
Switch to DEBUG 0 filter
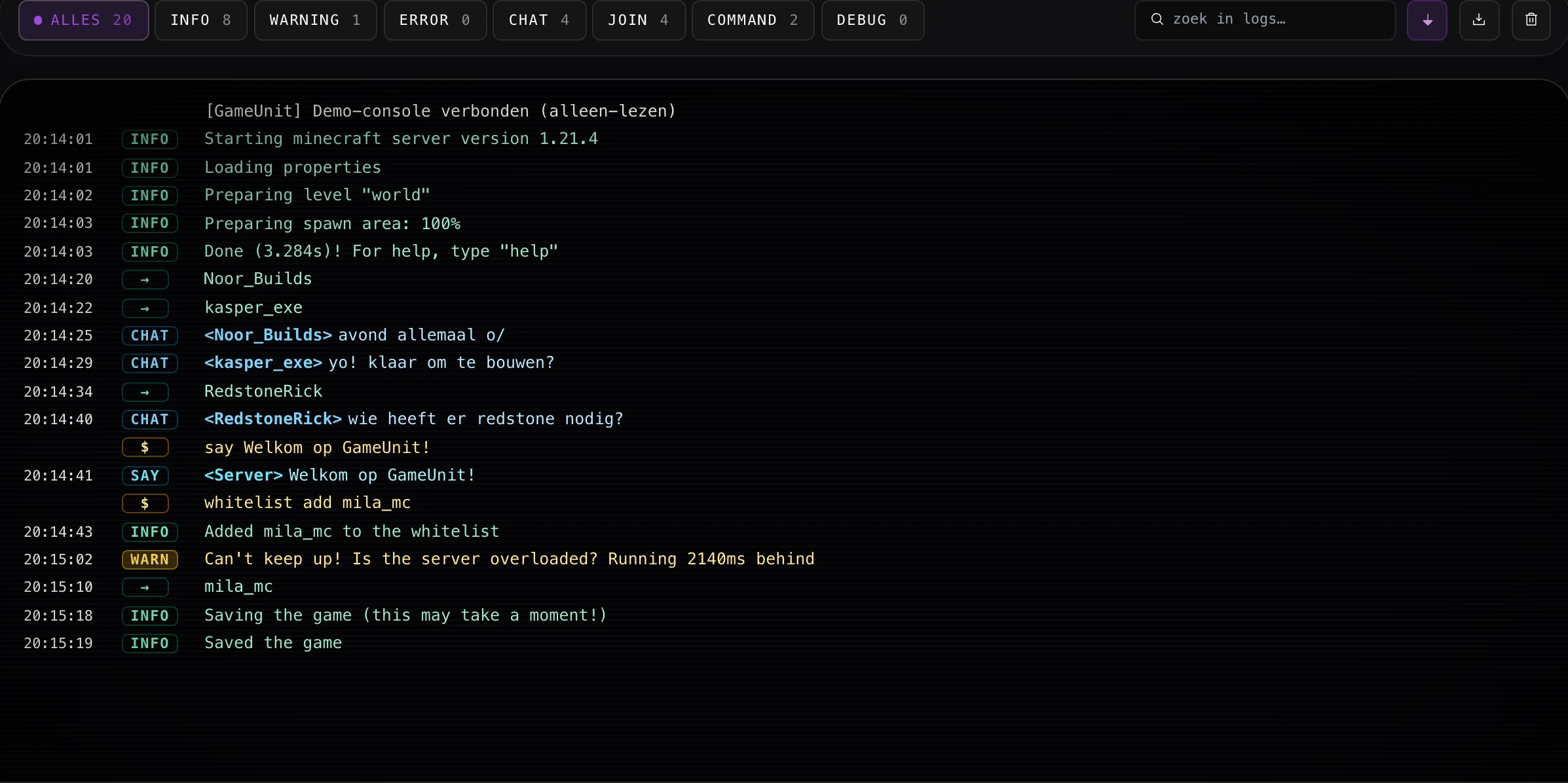(872, 20)
